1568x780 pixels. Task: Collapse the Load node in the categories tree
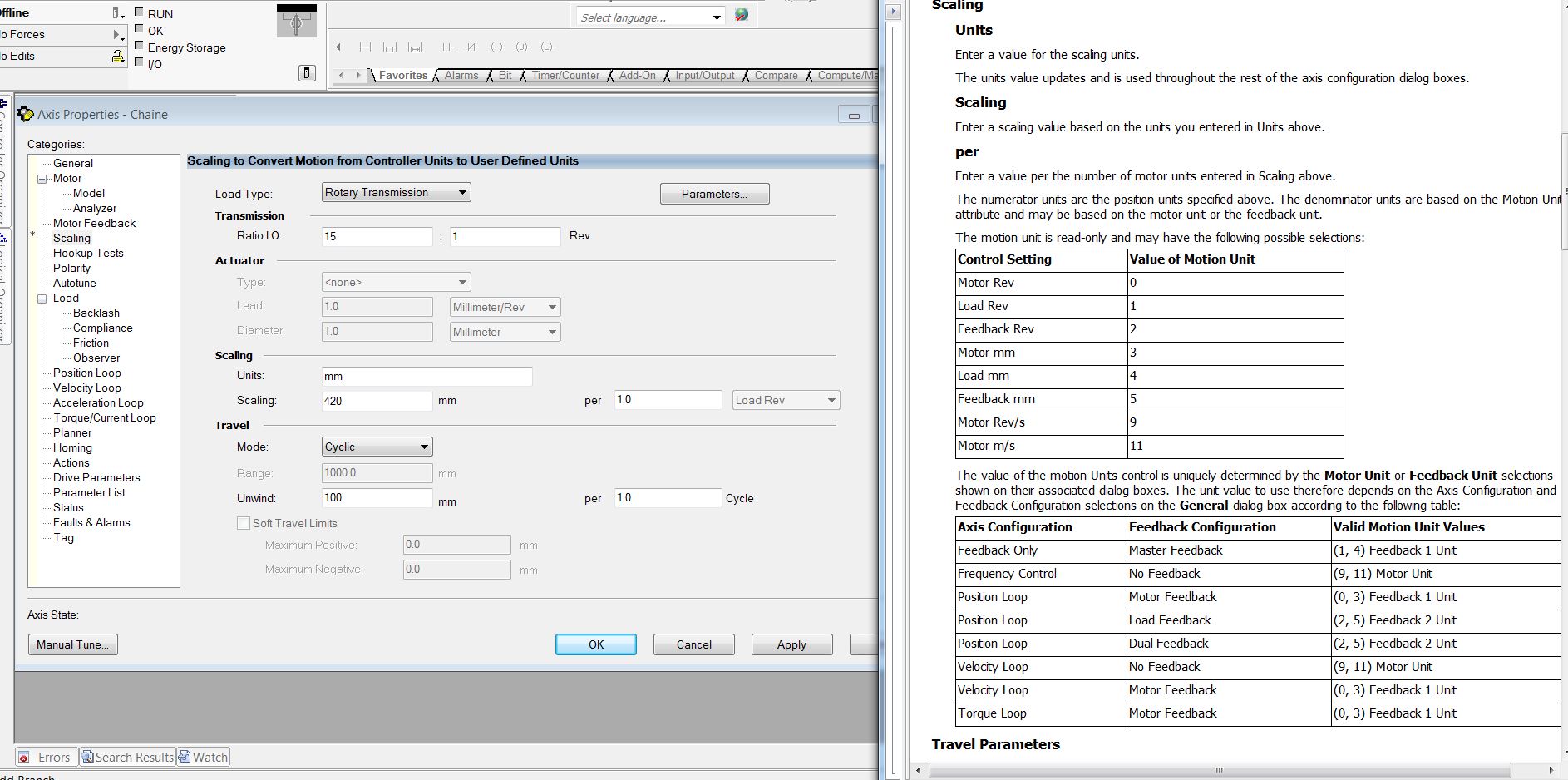pyautogui.click(x=42, y=299)
